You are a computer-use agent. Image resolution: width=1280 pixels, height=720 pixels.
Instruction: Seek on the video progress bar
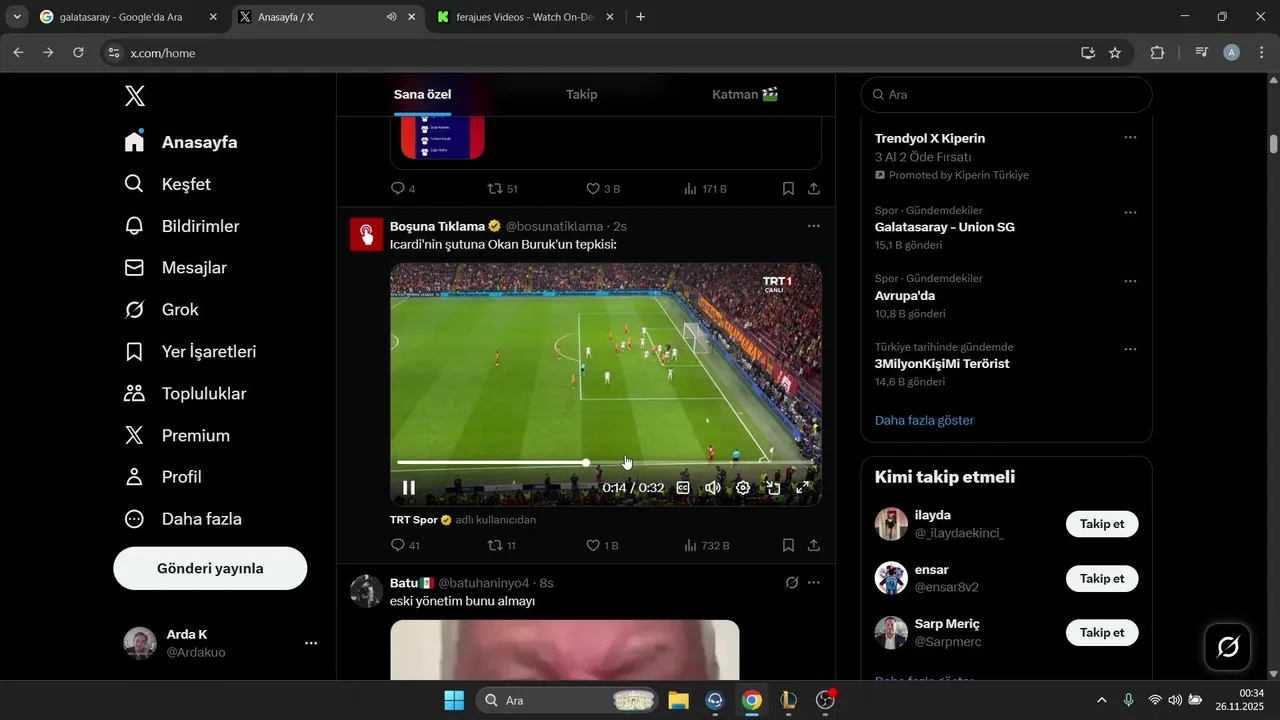[x=606, y=463]
